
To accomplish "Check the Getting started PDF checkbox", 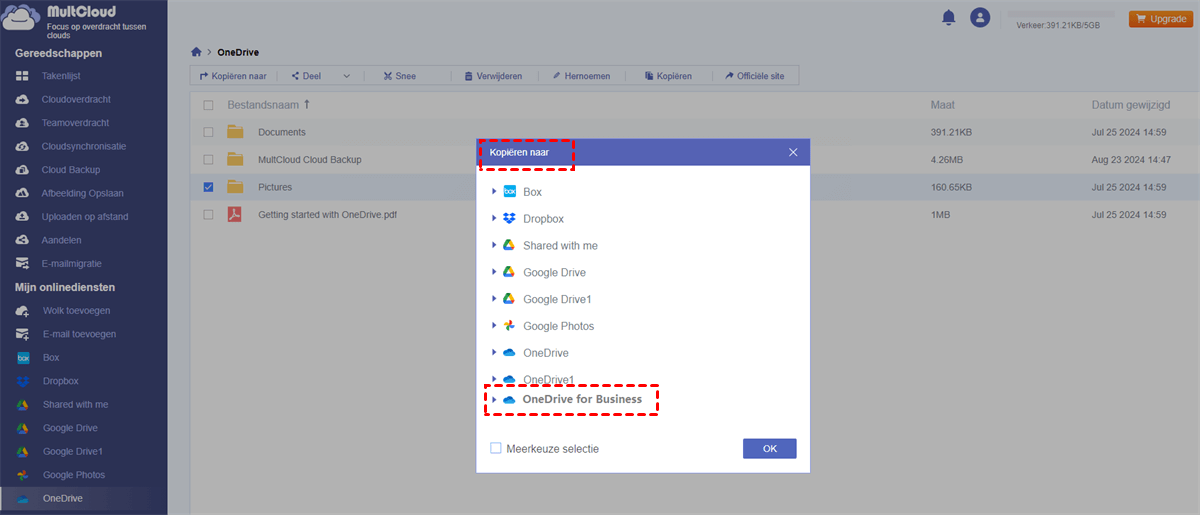I will point(208,214).
